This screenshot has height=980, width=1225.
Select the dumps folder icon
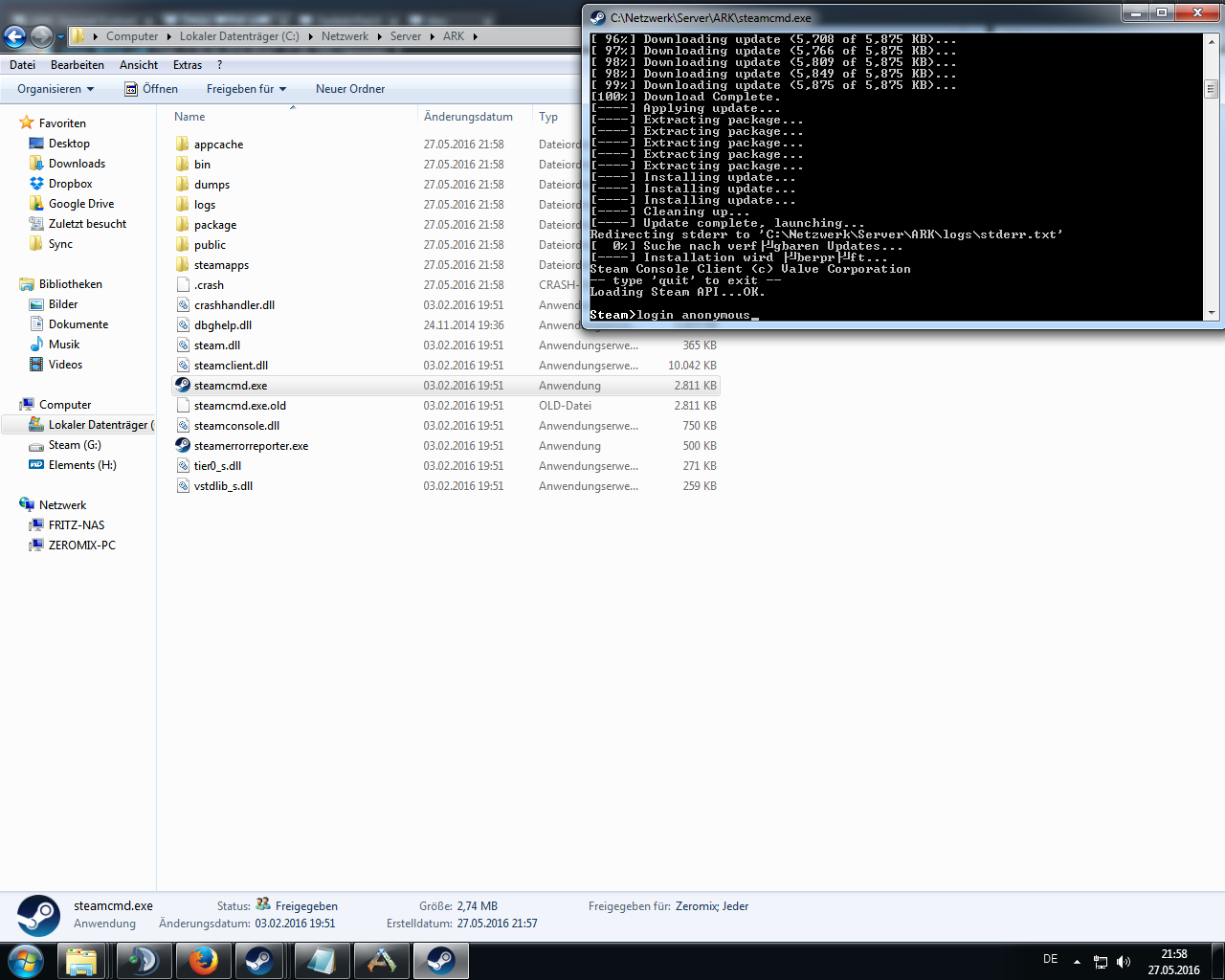pos(182,185)
